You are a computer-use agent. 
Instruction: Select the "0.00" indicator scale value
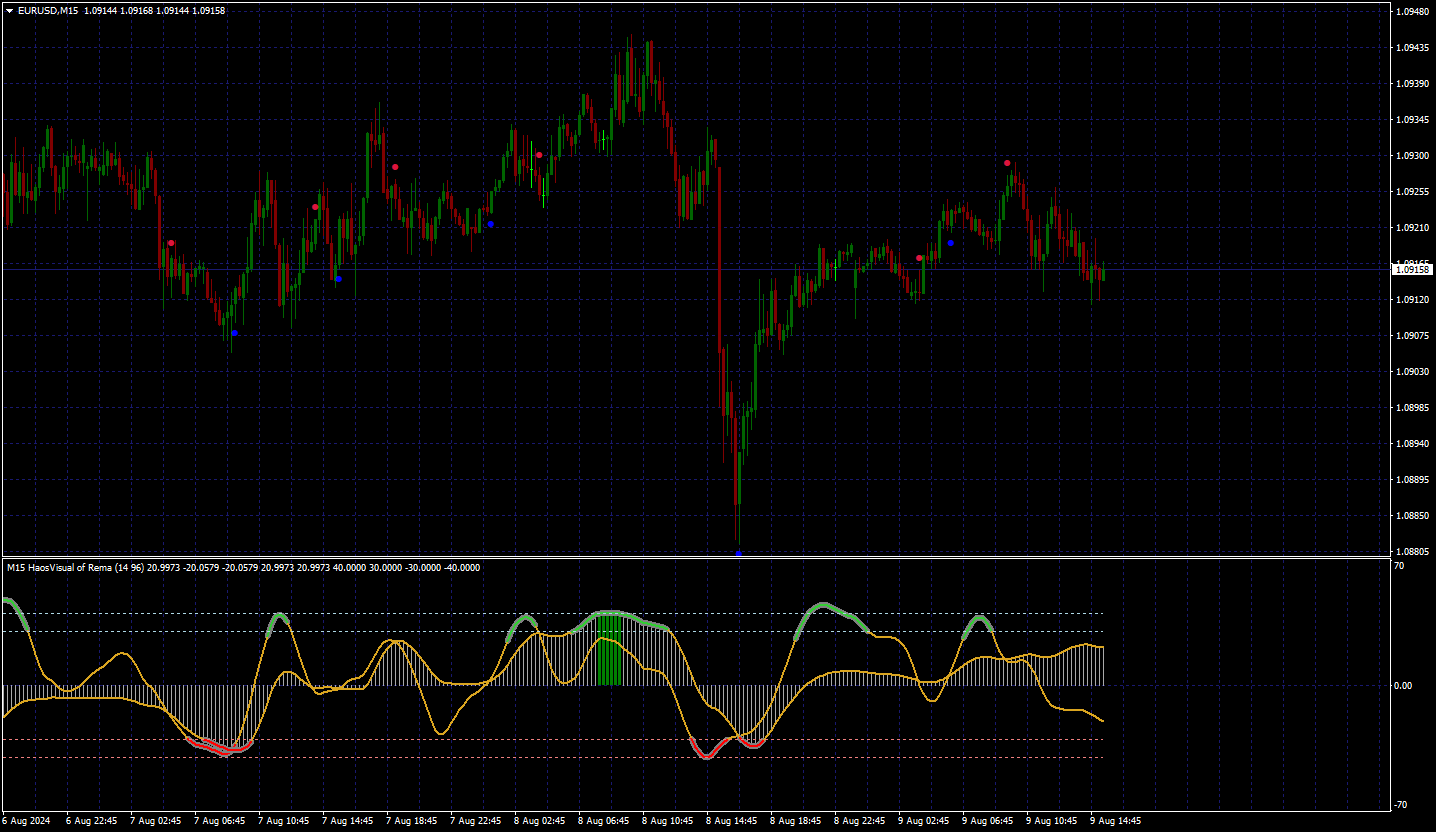[x=1403, y=686]
